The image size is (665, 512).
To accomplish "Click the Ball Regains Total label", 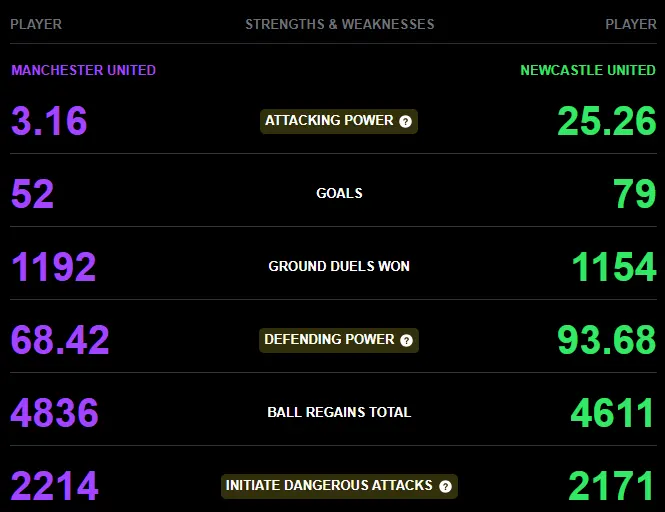I will [339, 412].
